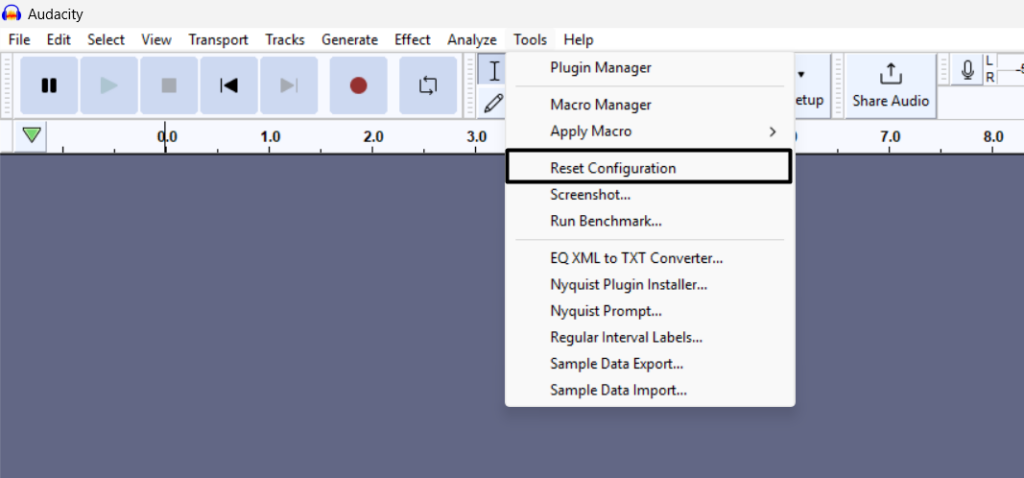Image resolution: width=1024 pixels, height=478 pixels.
Task: Click the microphone record meter icon
Action: point(967,70)
